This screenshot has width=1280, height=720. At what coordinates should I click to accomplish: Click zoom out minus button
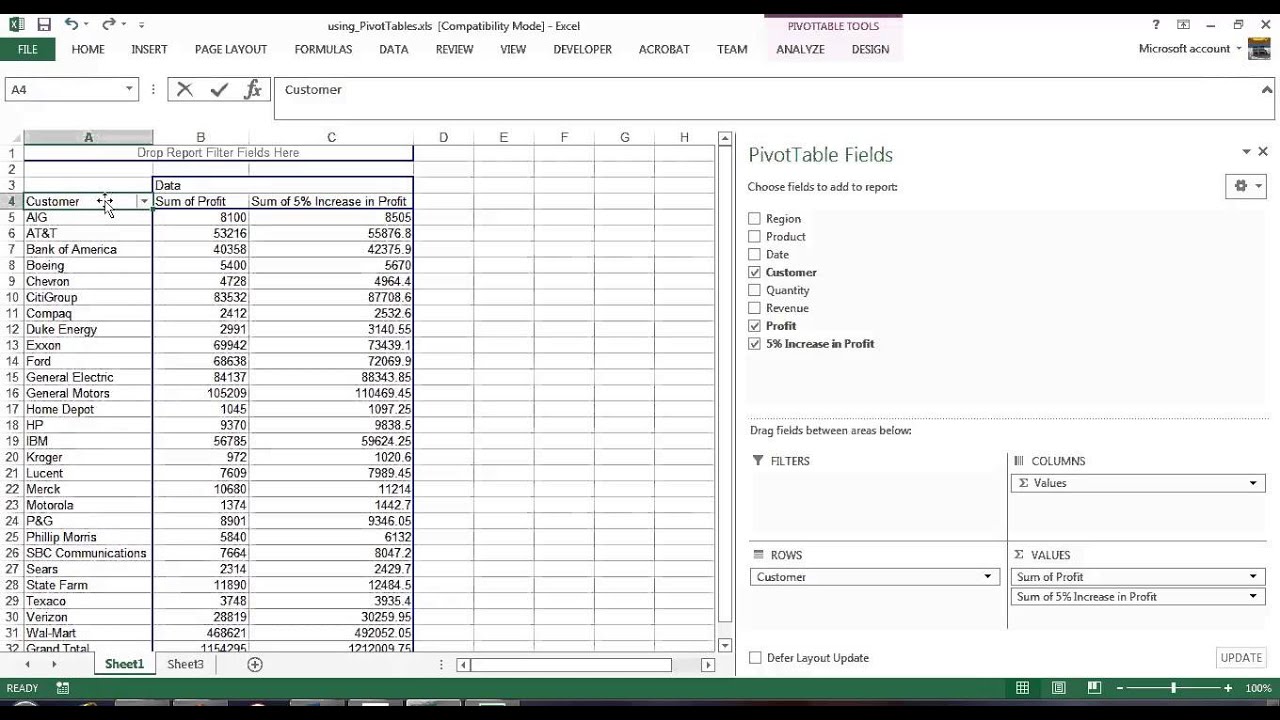tap(1121, 688)
